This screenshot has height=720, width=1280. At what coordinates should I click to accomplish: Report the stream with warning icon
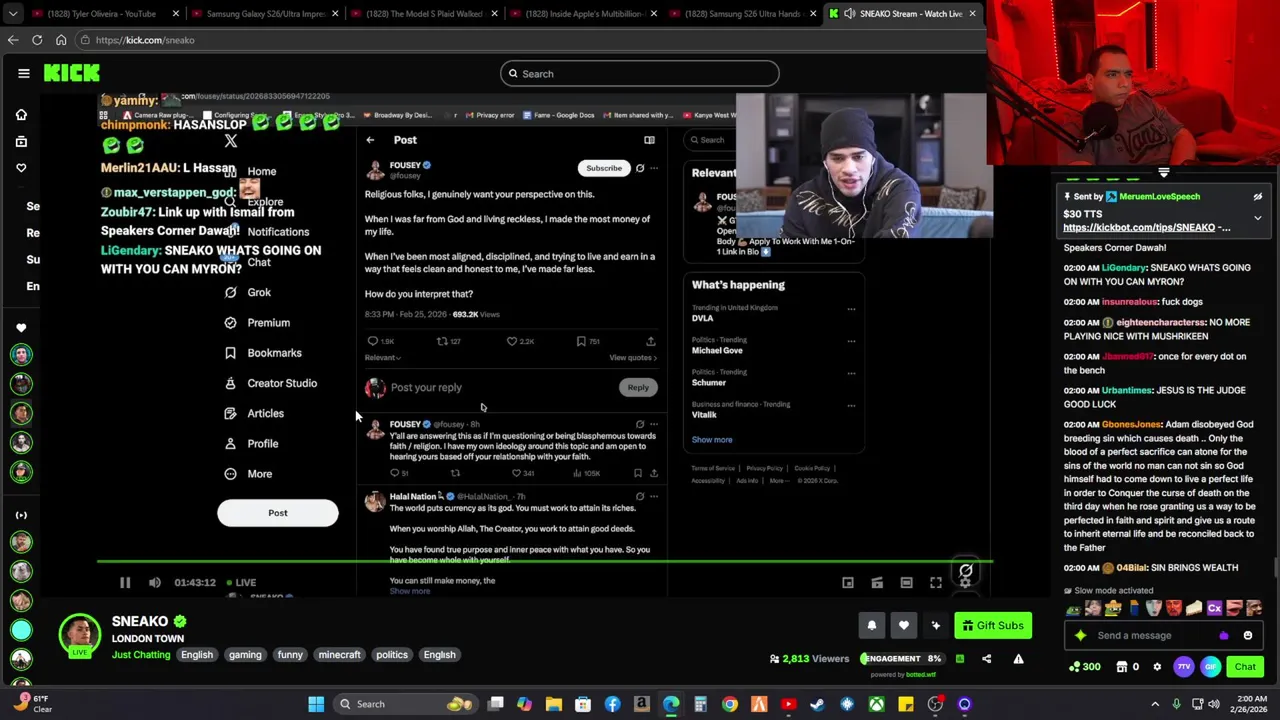click(x=1018, y=659)
